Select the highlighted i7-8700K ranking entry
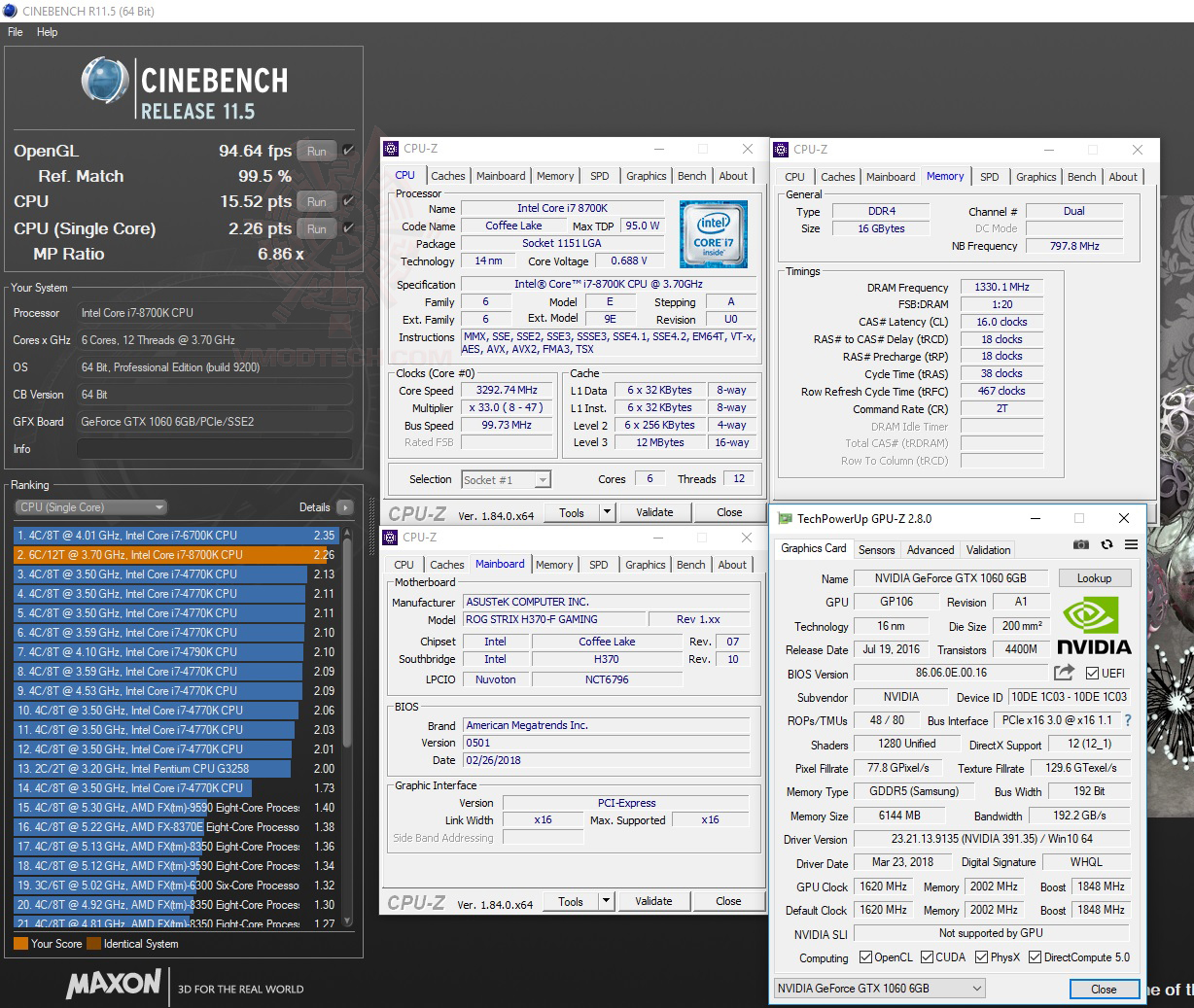 176,555
